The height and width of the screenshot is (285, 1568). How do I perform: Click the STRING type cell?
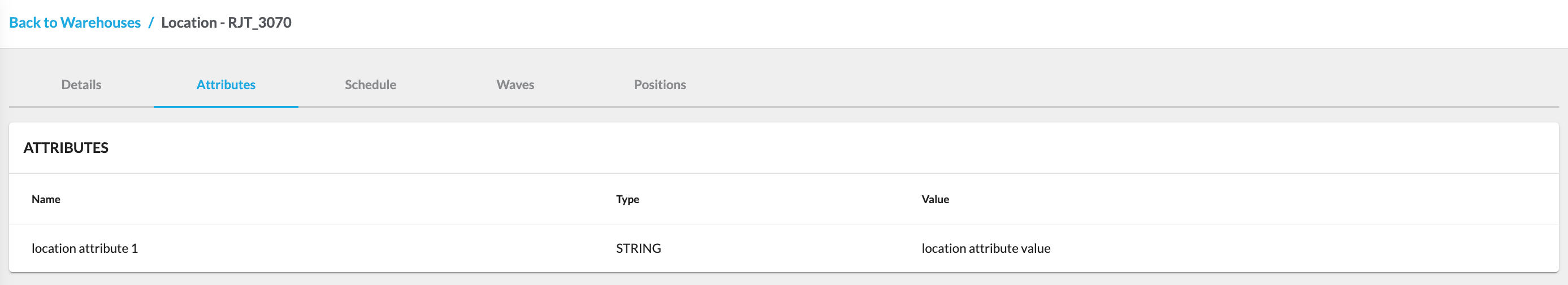tap(638, 248)
